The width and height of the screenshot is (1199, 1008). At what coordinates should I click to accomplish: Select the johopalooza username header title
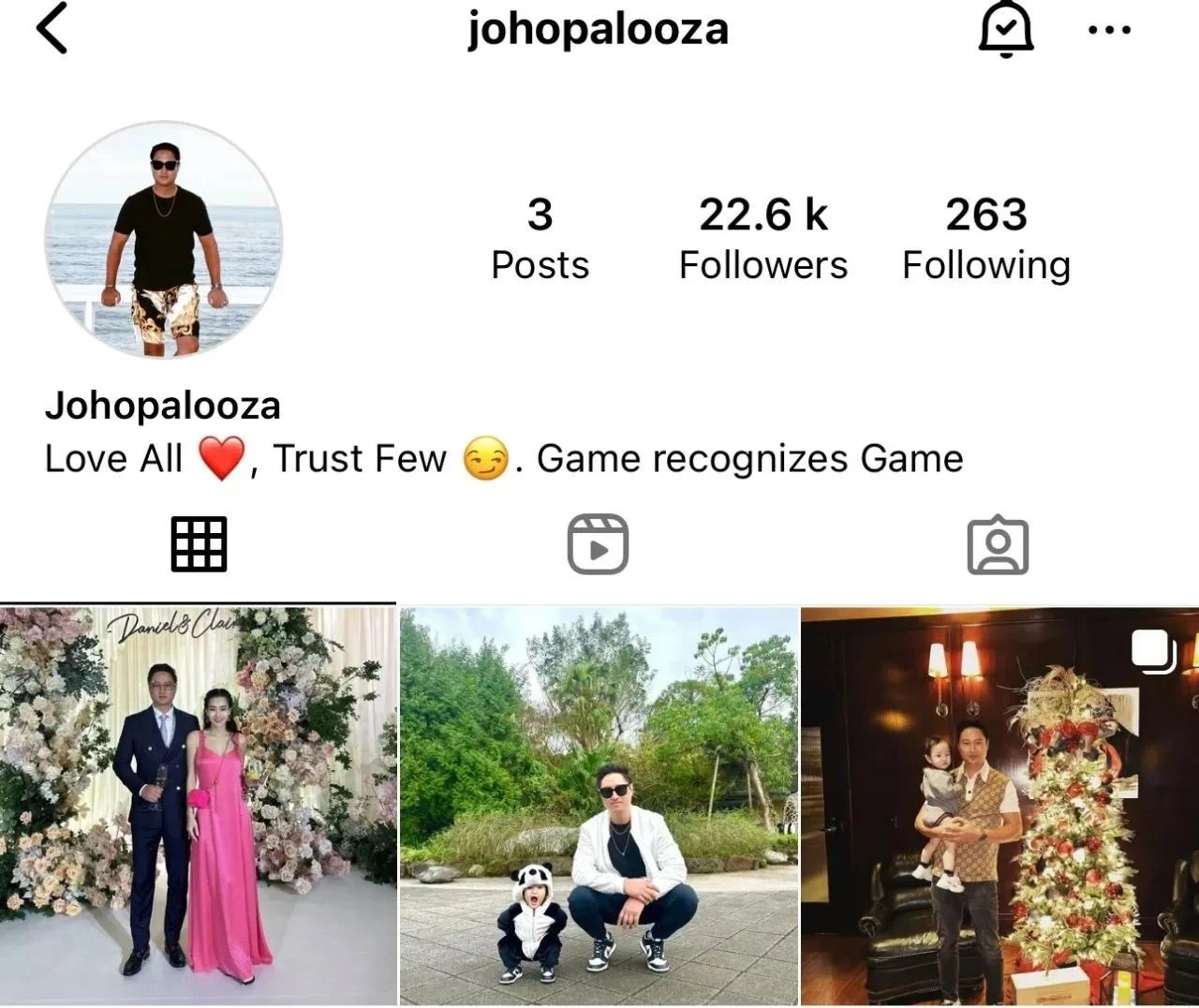point(599,29)
